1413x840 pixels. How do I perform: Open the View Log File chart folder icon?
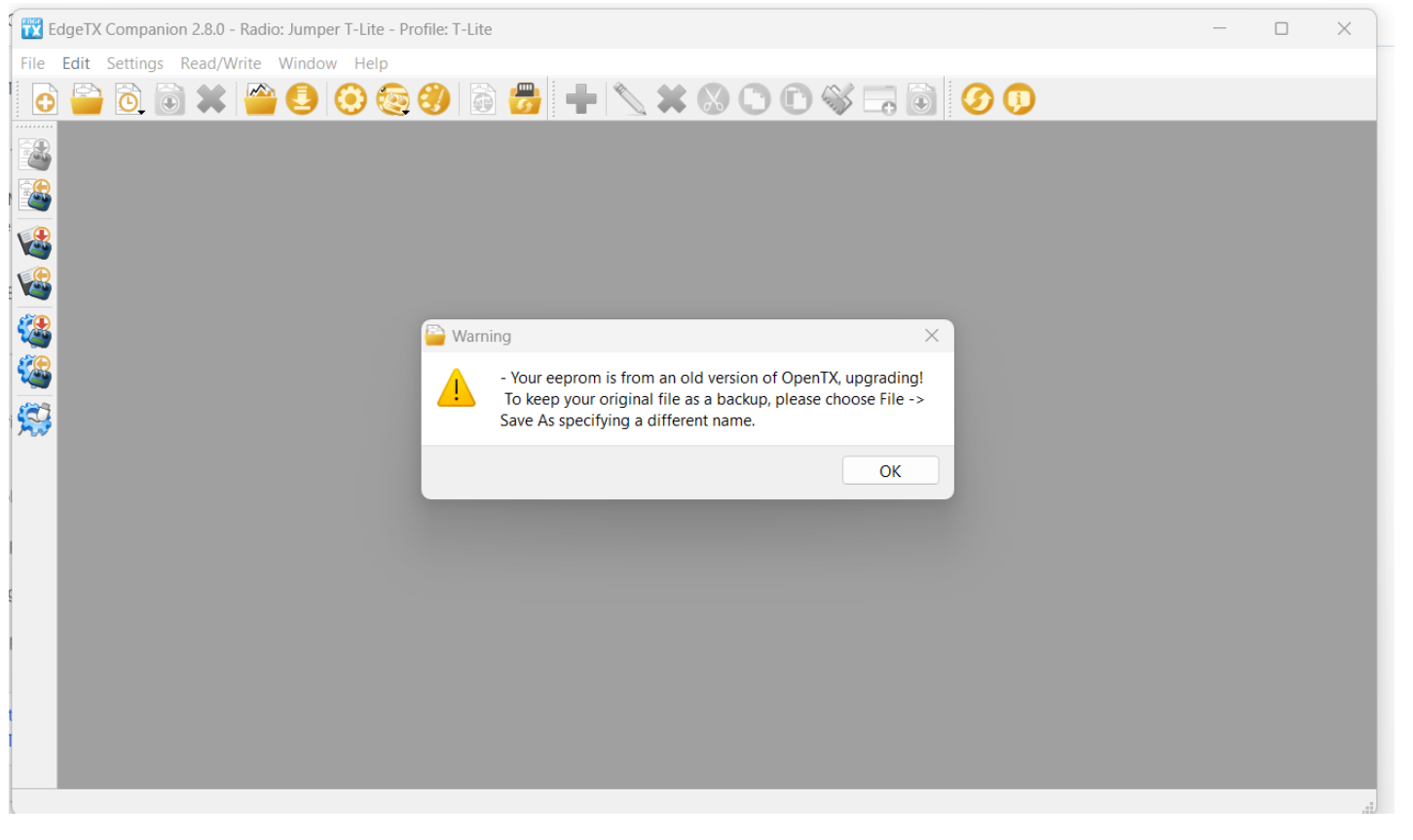tap(260, 99)
